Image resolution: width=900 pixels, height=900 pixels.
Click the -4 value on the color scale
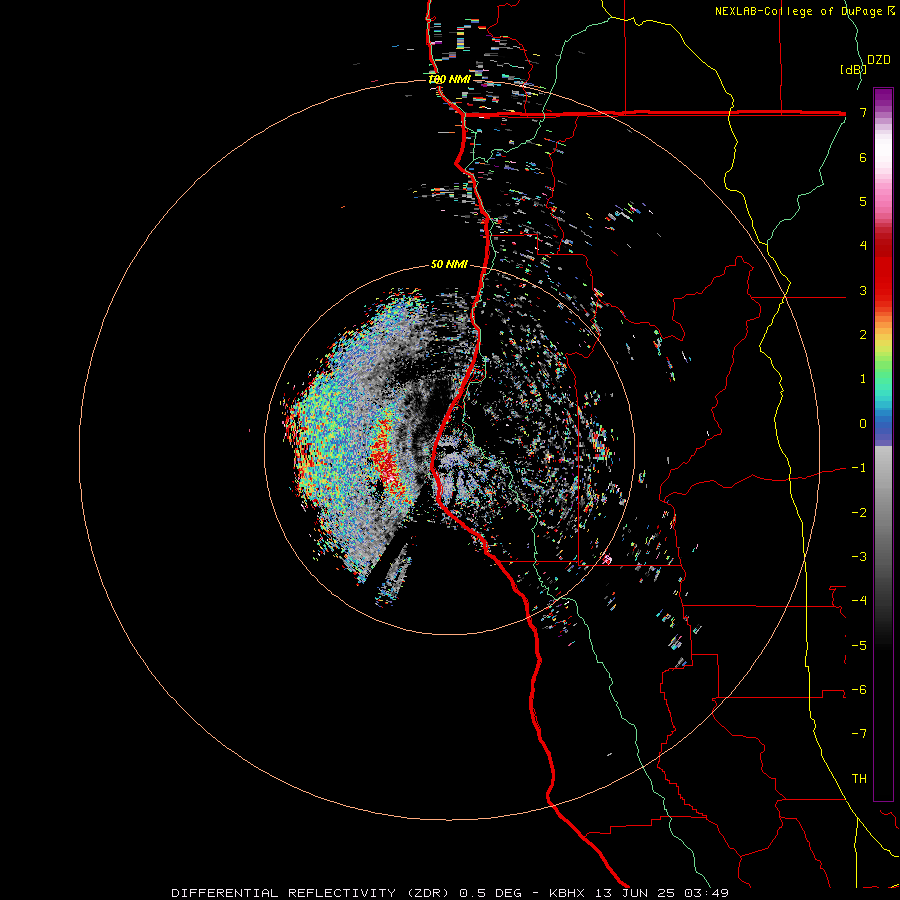(x=859, y=601)
